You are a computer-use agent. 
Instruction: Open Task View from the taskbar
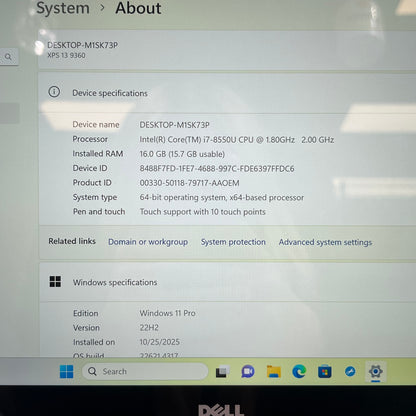pyautogui.click(x=222, y=371)
